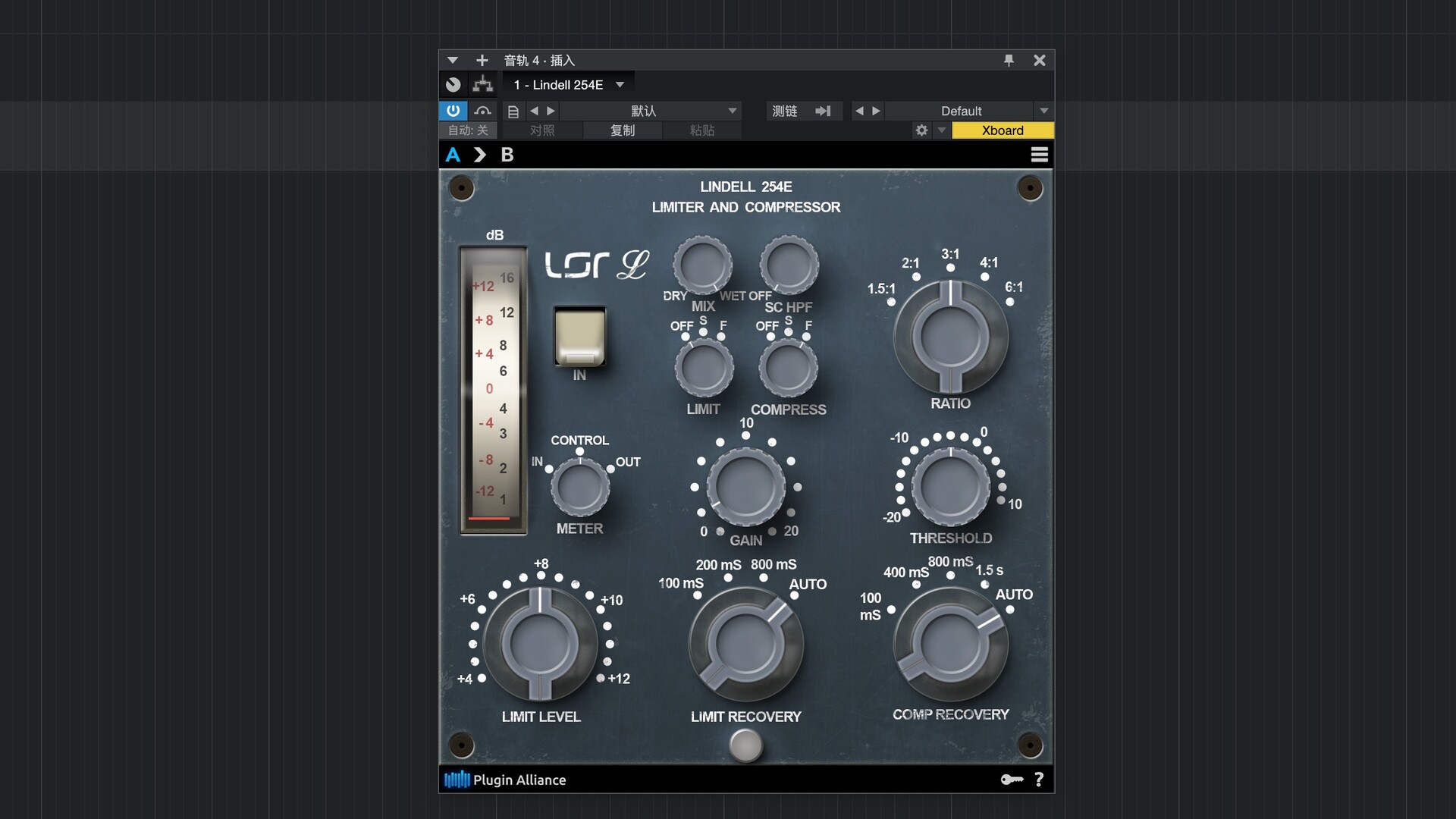Click the Lindell script L logo
The image size is (1456, 819).
632,265
